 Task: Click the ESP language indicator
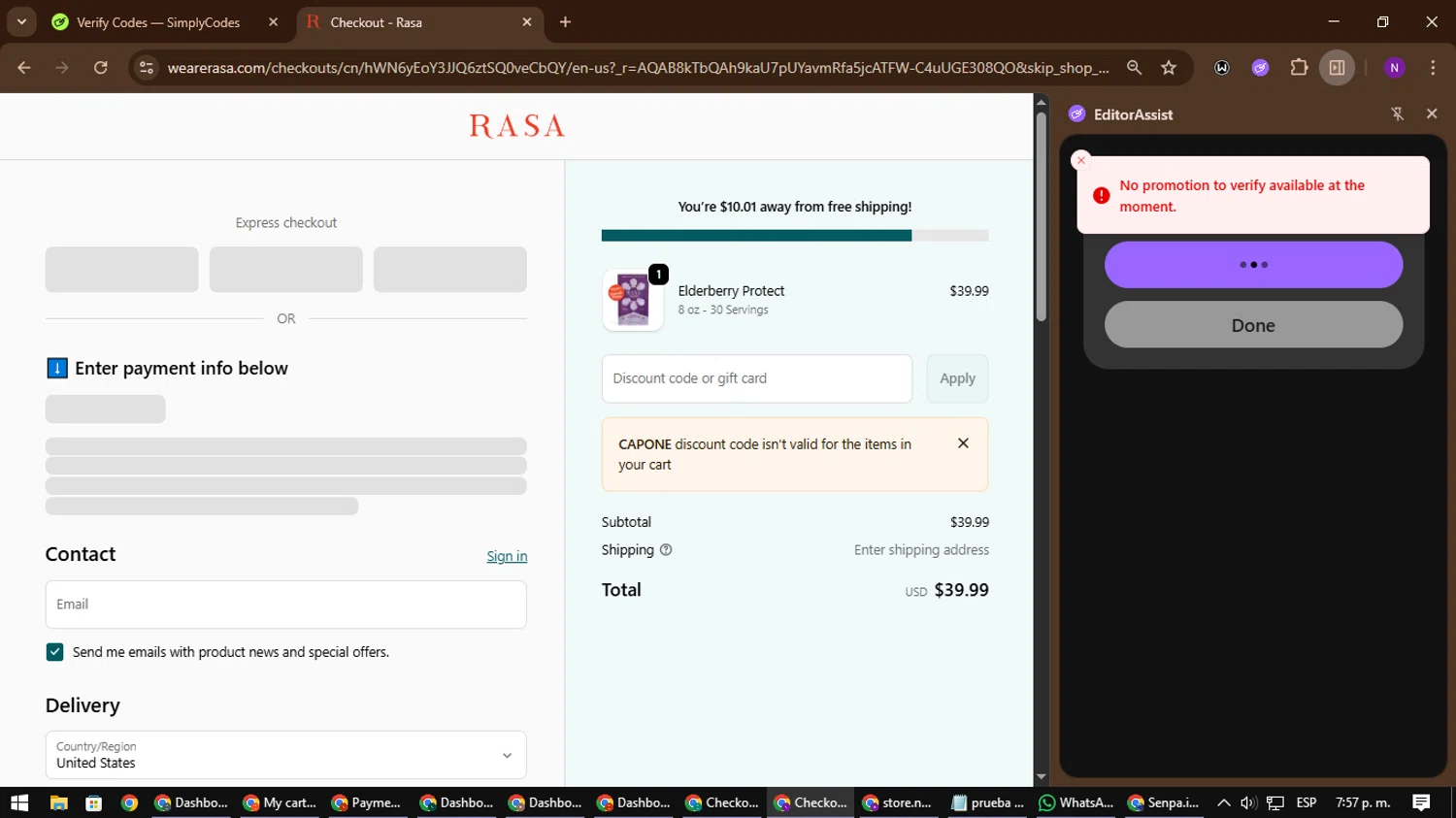(1307, 802)
